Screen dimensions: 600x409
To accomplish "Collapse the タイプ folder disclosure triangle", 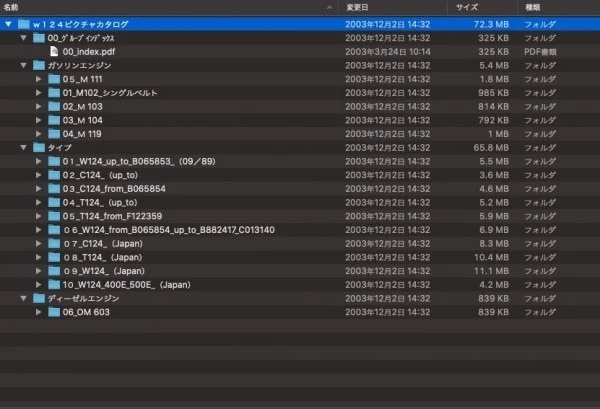I will (x=23, y=147).
